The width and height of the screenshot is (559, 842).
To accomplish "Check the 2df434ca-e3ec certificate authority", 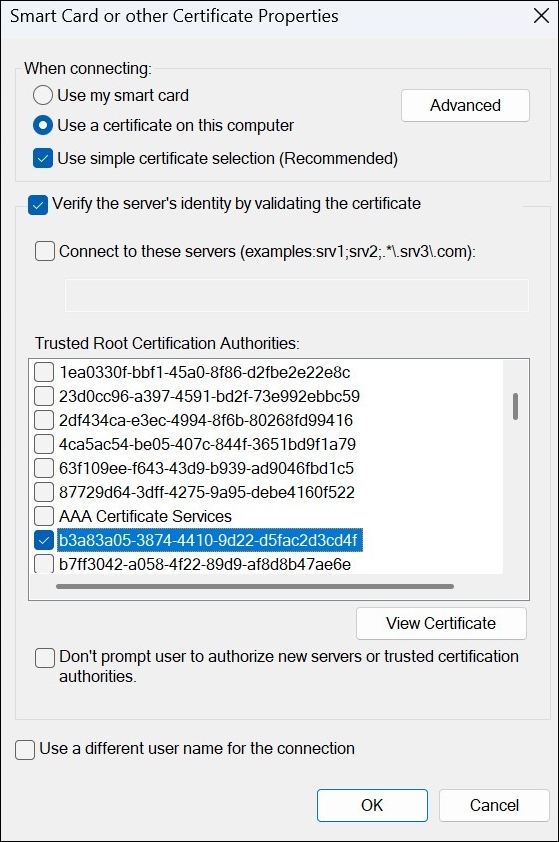I will [x=44, y=420].
